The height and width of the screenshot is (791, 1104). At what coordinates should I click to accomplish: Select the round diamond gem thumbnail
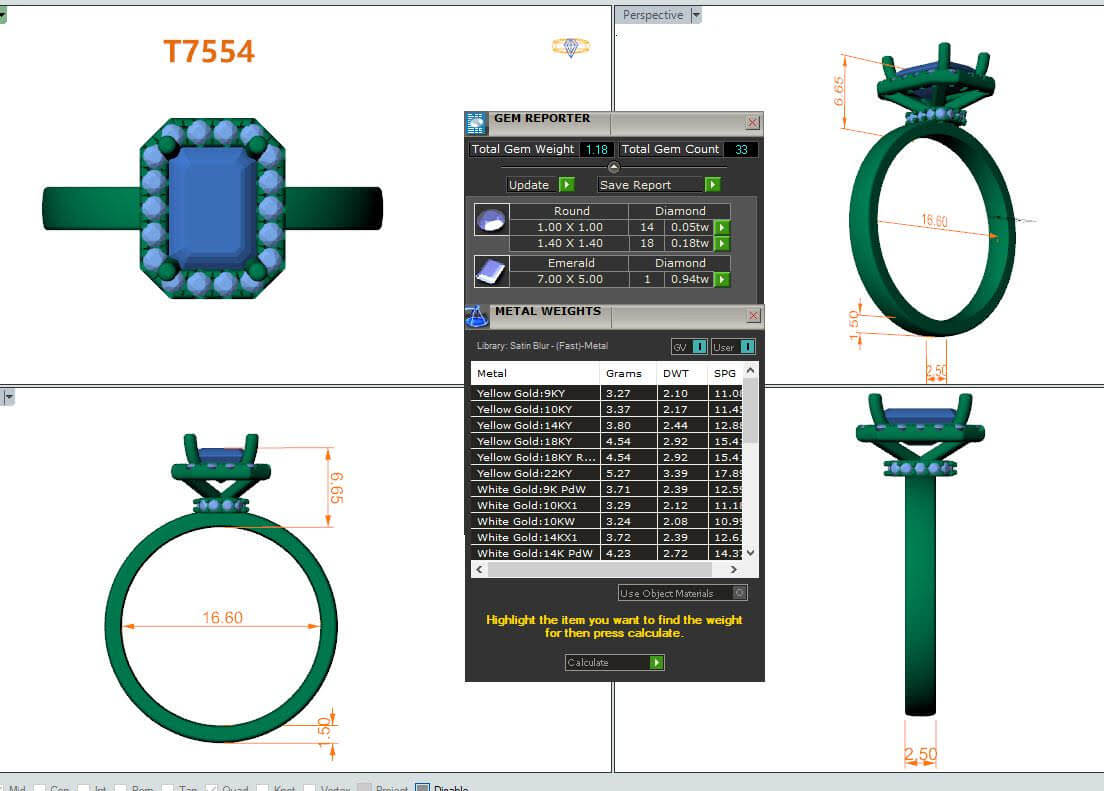[491, 220]
